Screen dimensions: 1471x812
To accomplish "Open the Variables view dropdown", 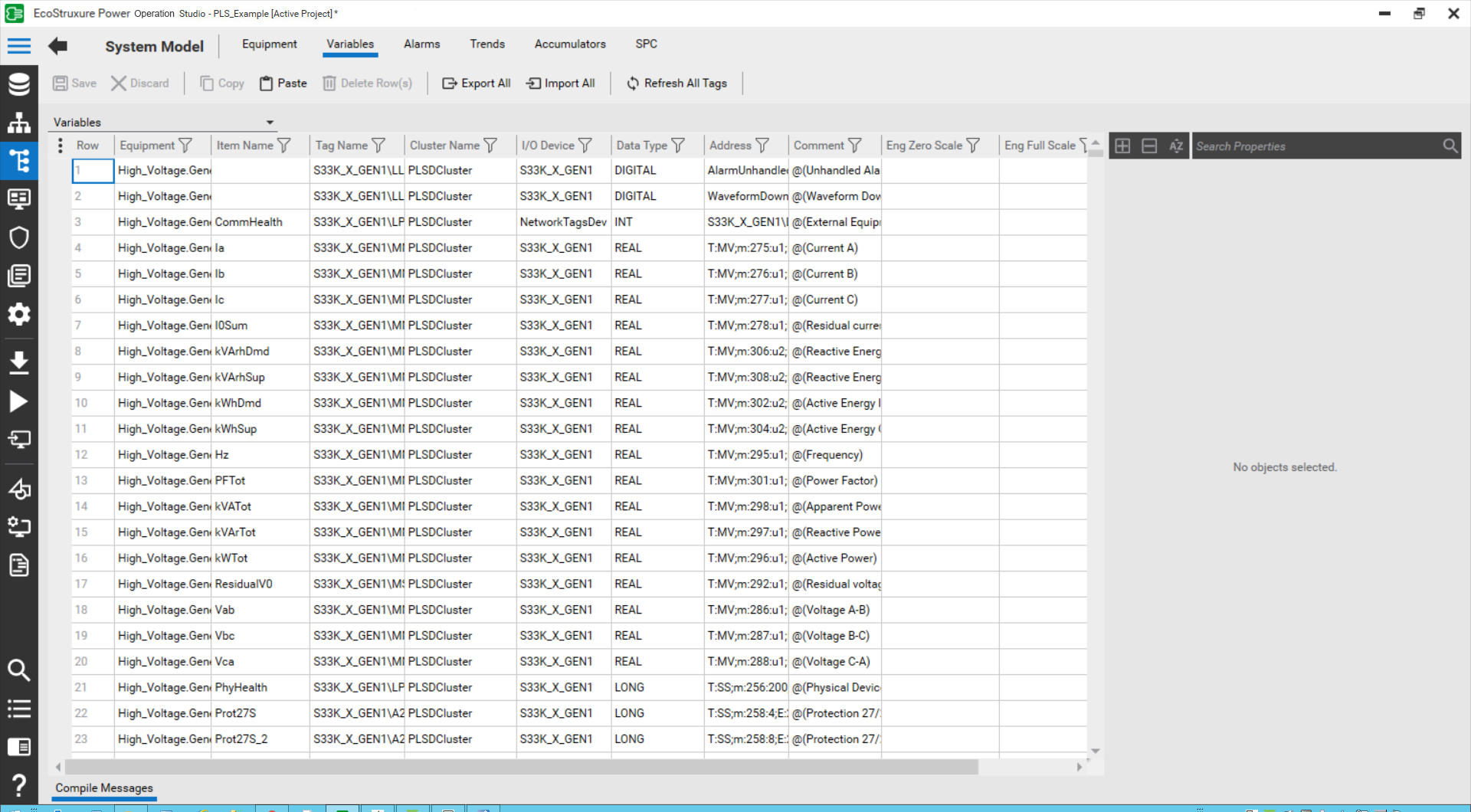I will 270,123.
